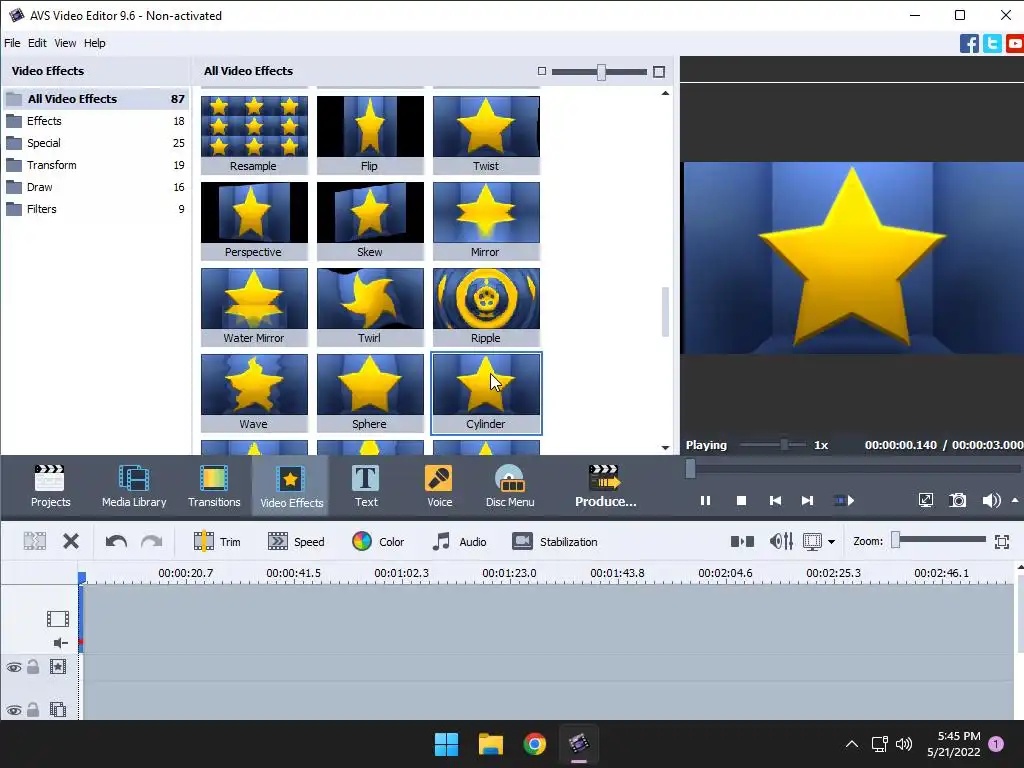Open the Disc Menu section
Image resolution: width=1024 pixels, height=768 pixels.
(x=510, y=486)
